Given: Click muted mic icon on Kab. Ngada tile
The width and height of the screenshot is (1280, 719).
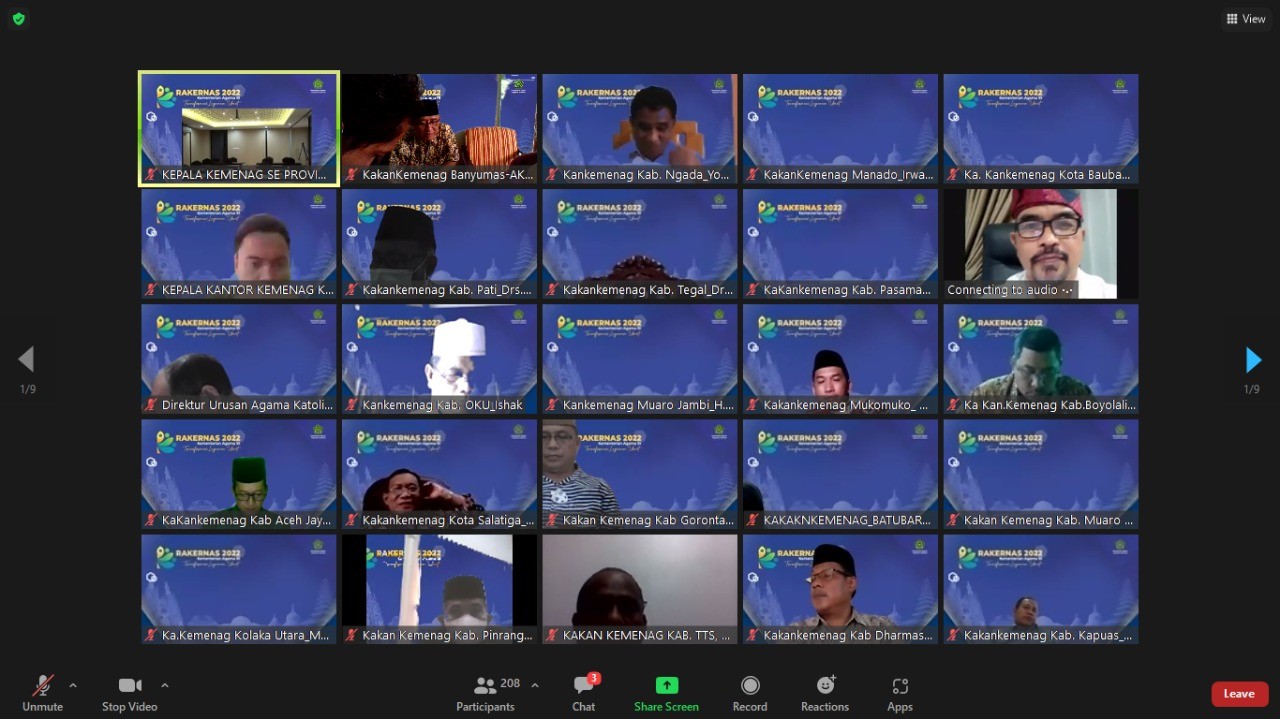Looking at the screenshot, I should click(552, 175).
